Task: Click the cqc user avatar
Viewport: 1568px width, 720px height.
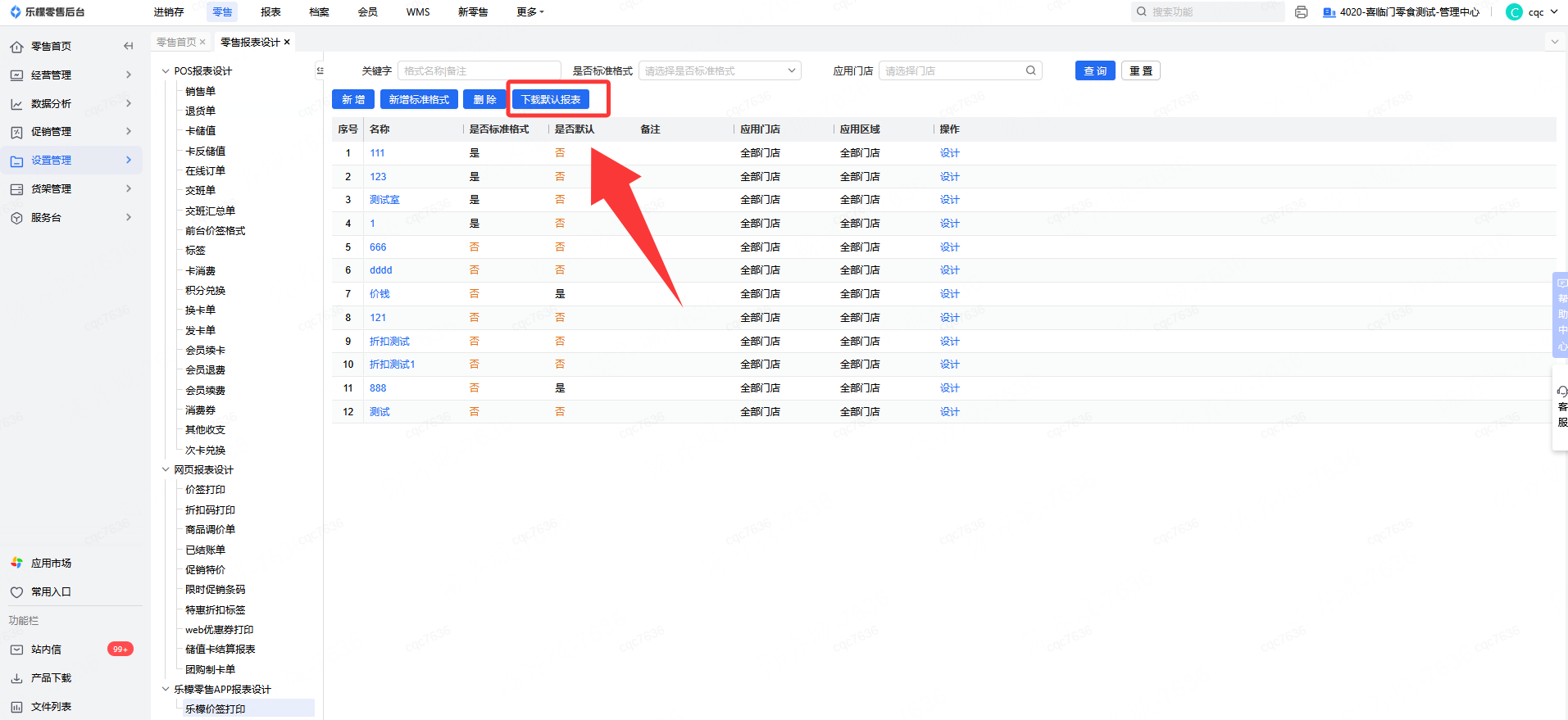Action: (x=1514, y=12)
